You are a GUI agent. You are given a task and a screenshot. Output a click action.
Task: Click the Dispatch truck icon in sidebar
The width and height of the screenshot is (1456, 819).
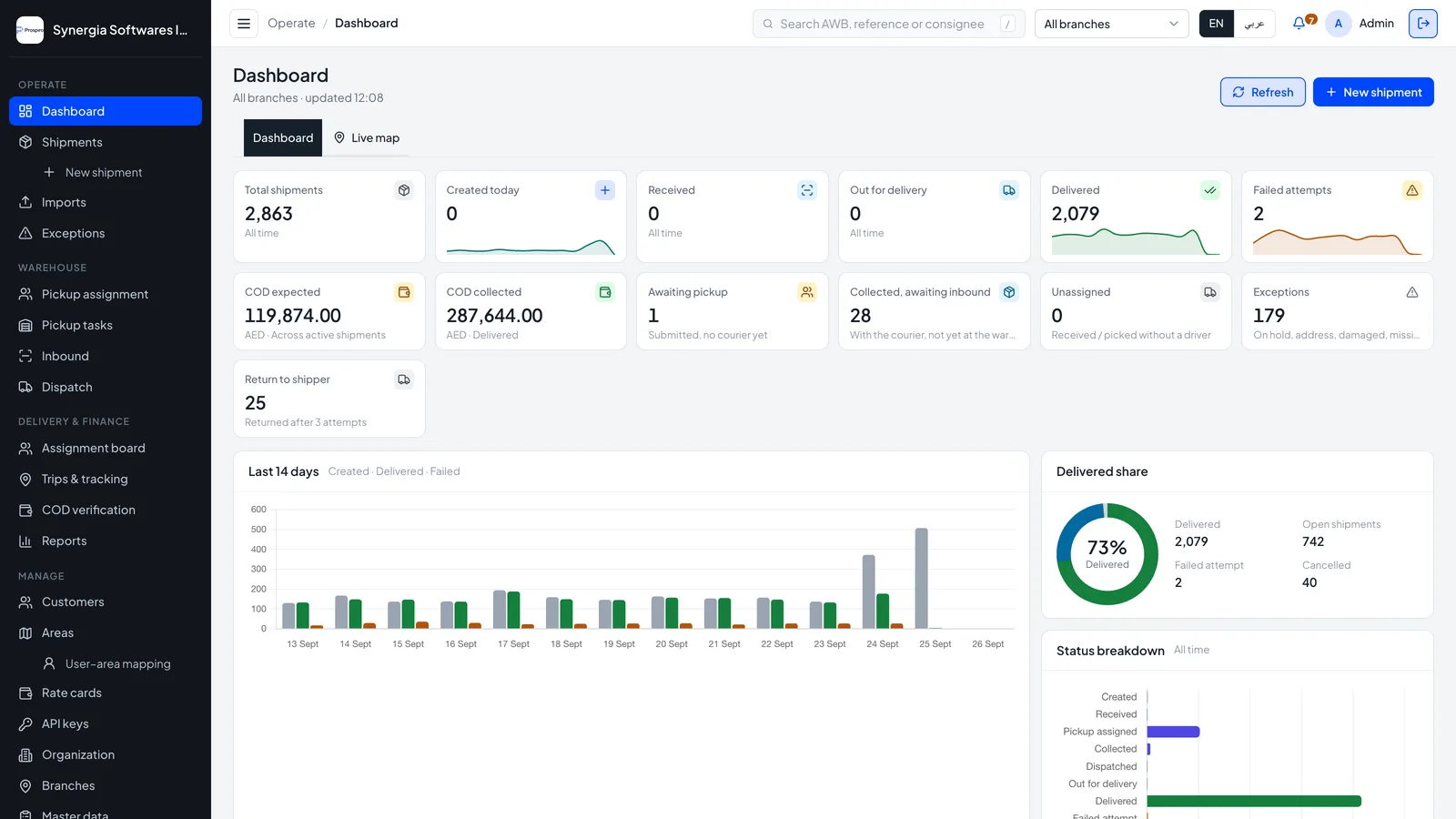[x=25, y=387]
